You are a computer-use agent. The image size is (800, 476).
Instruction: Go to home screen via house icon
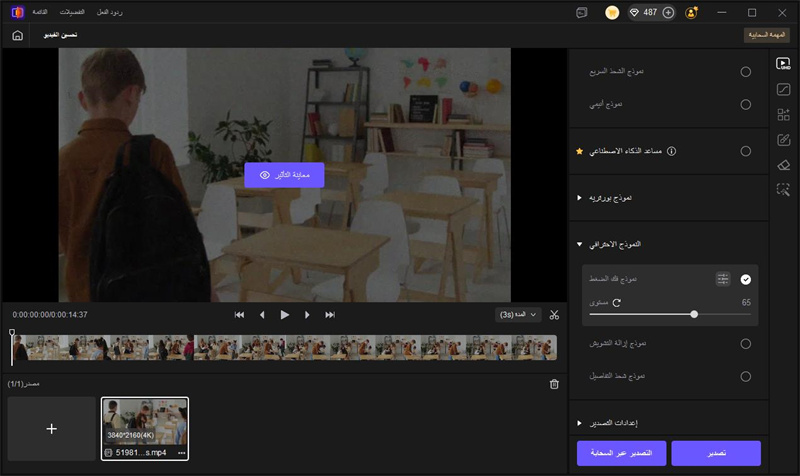point(17,35)
